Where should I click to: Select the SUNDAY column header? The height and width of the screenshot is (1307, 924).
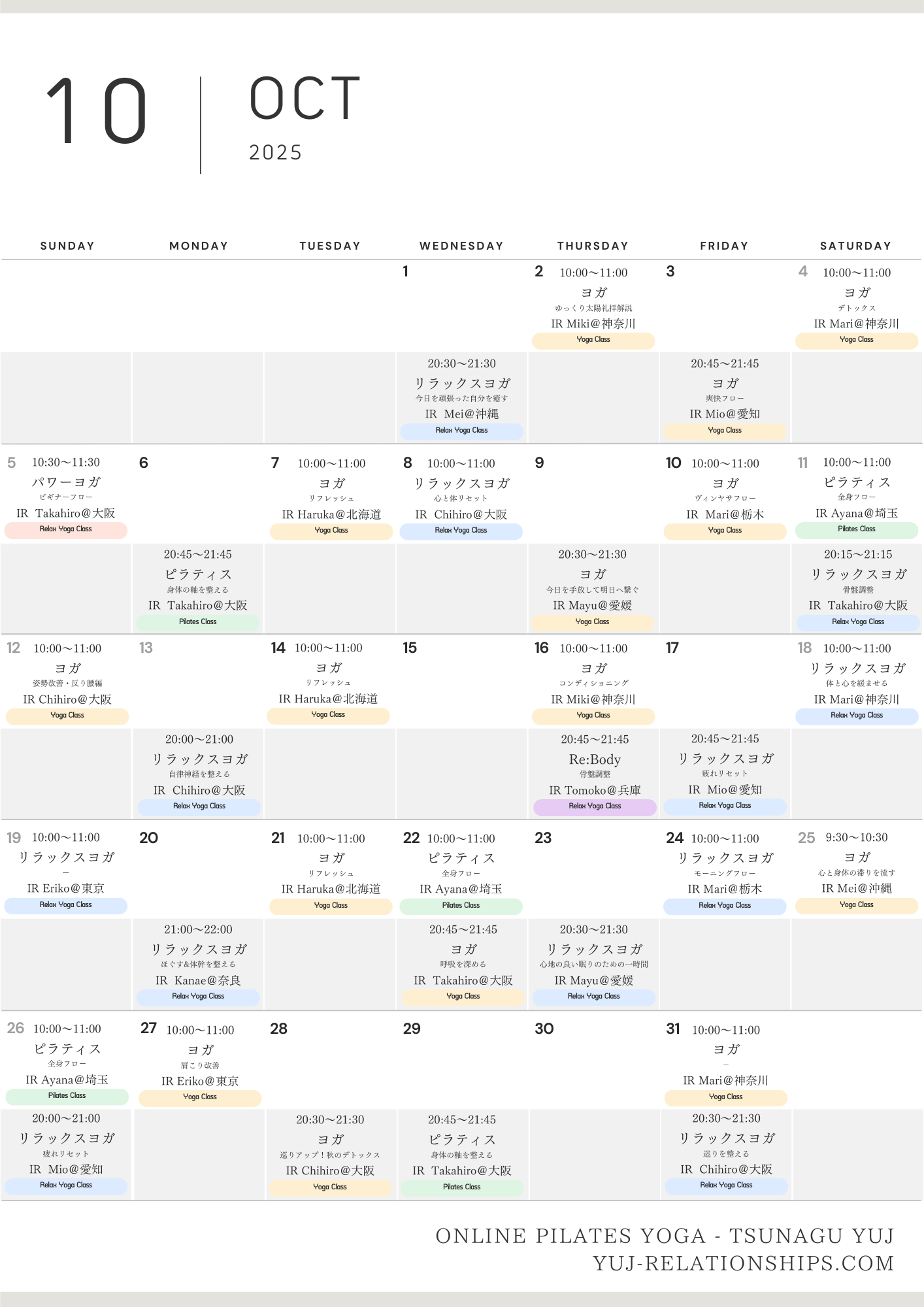(x=67, y=246)
